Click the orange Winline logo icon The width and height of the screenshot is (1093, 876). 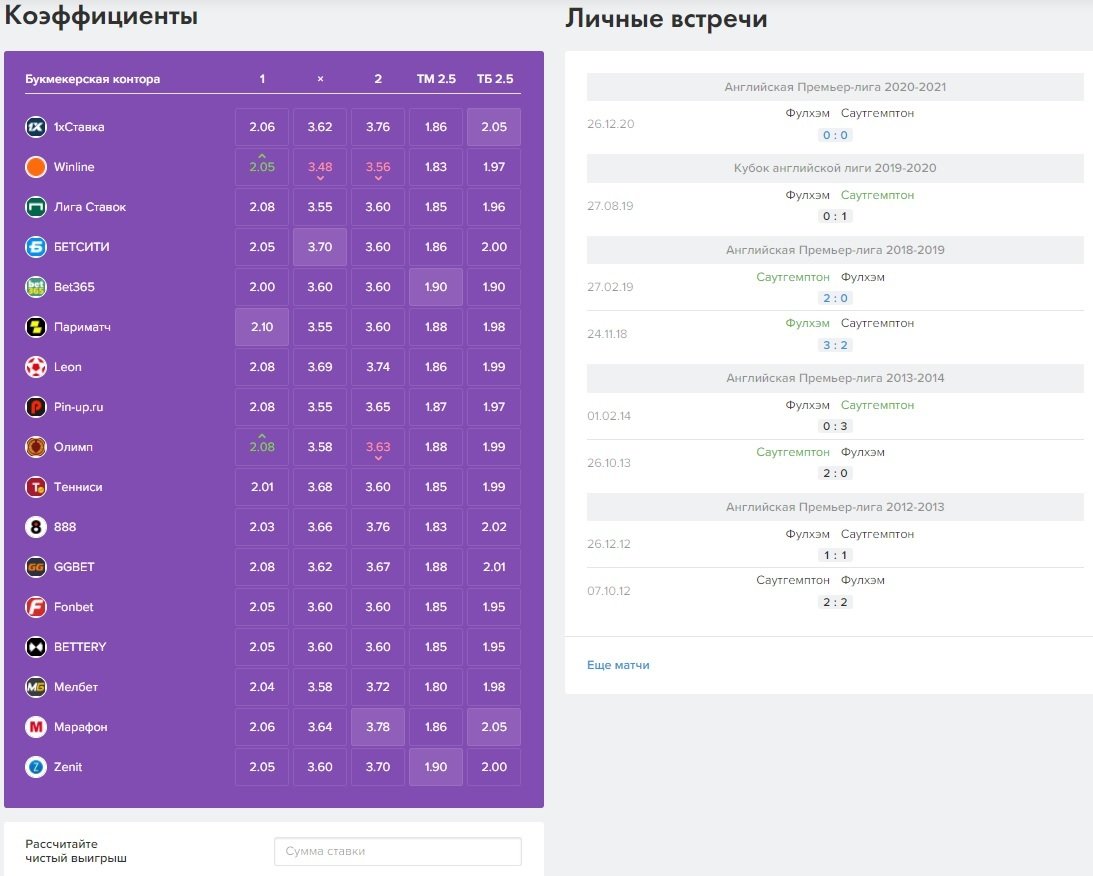point(36,167)
